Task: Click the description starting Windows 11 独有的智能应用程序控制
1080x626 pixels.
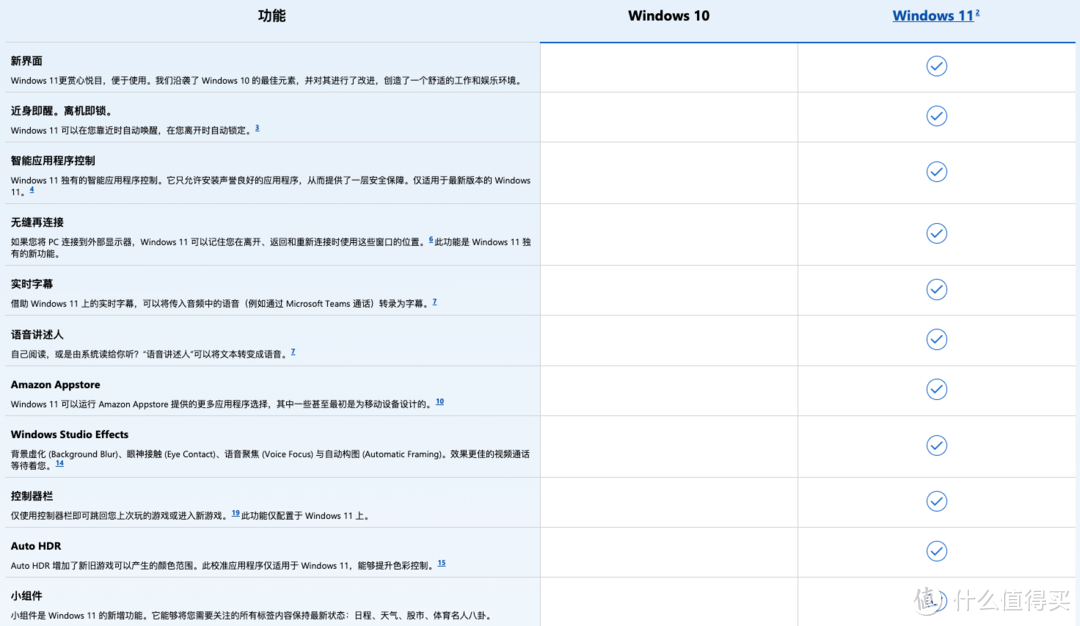Action: point(271,186)
